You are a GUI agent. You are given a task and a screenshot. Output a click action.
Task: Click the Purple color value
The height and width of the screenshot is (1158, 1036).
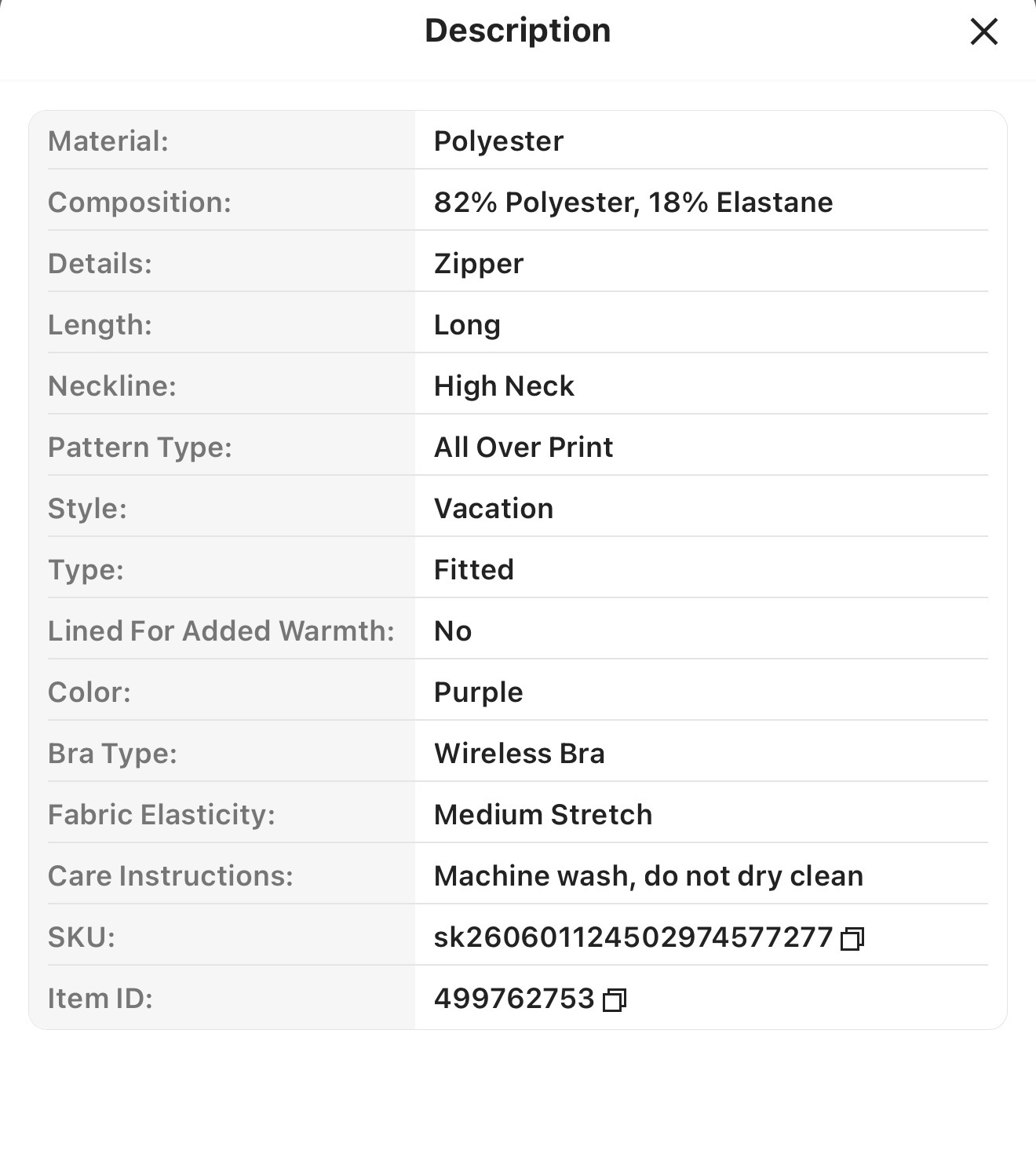478,692
